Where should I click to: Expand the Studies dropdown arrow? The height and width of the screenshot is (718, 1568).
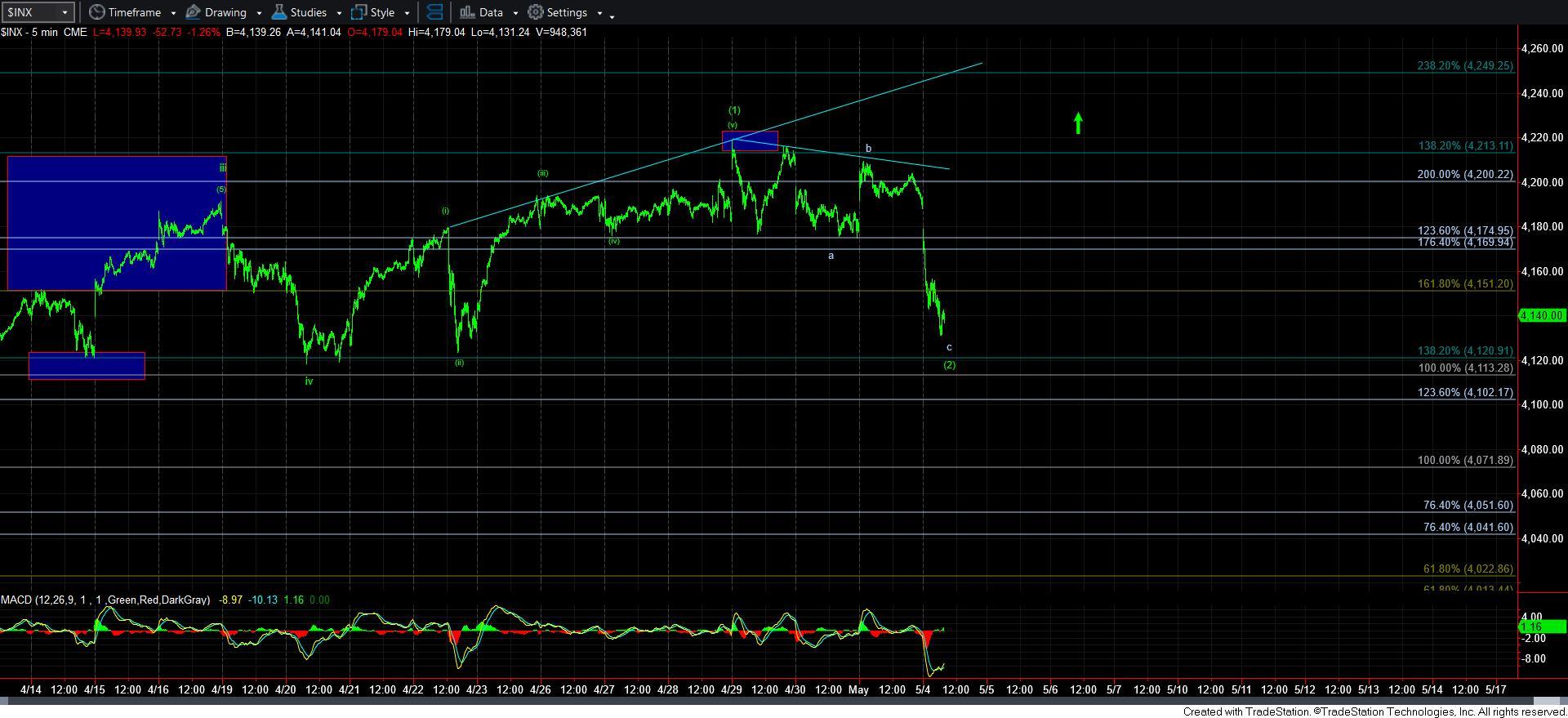339,13
